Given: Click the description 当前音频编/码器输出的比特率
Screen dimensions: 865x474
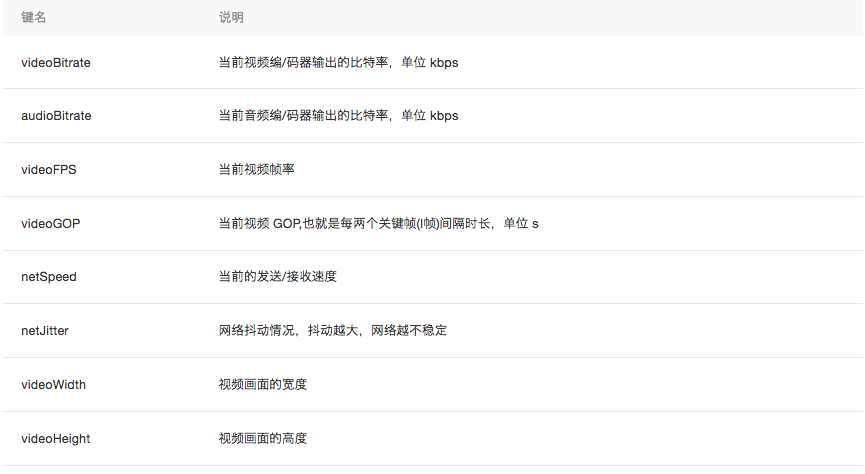Looking at the screenshot, I should click(338, 116).
